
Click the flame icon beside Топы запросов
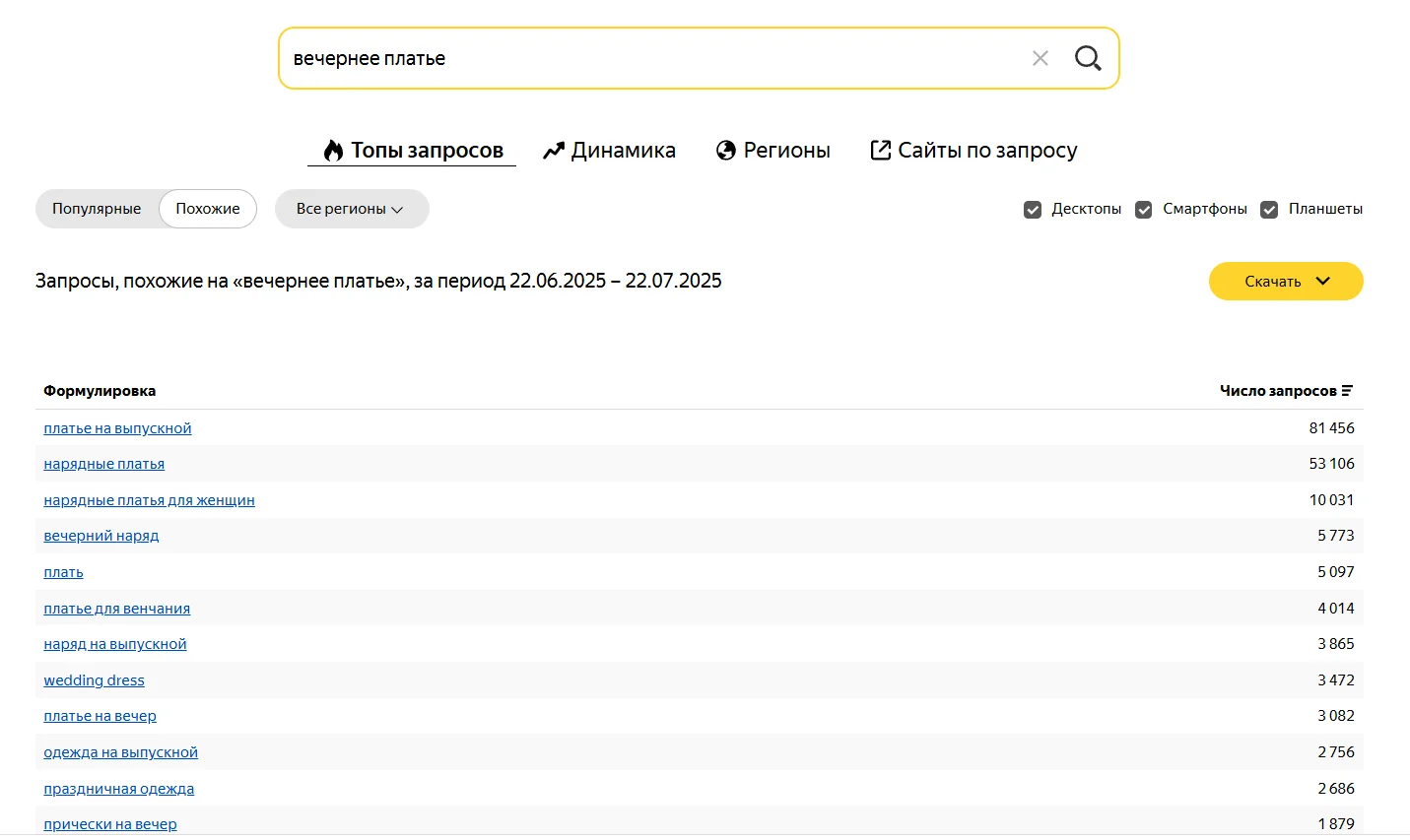pos(334,151)
